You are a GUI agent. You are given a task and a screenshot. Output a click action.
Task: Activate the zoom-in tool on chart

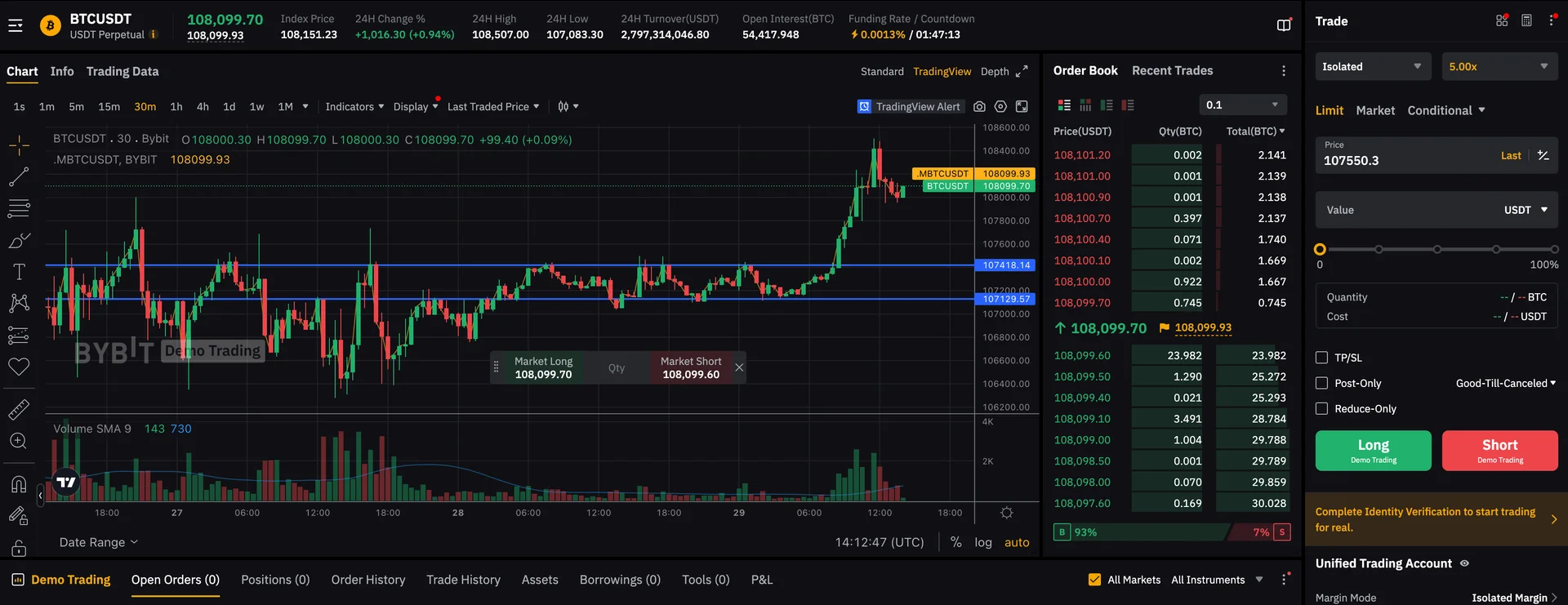click(x=19, y=441)
